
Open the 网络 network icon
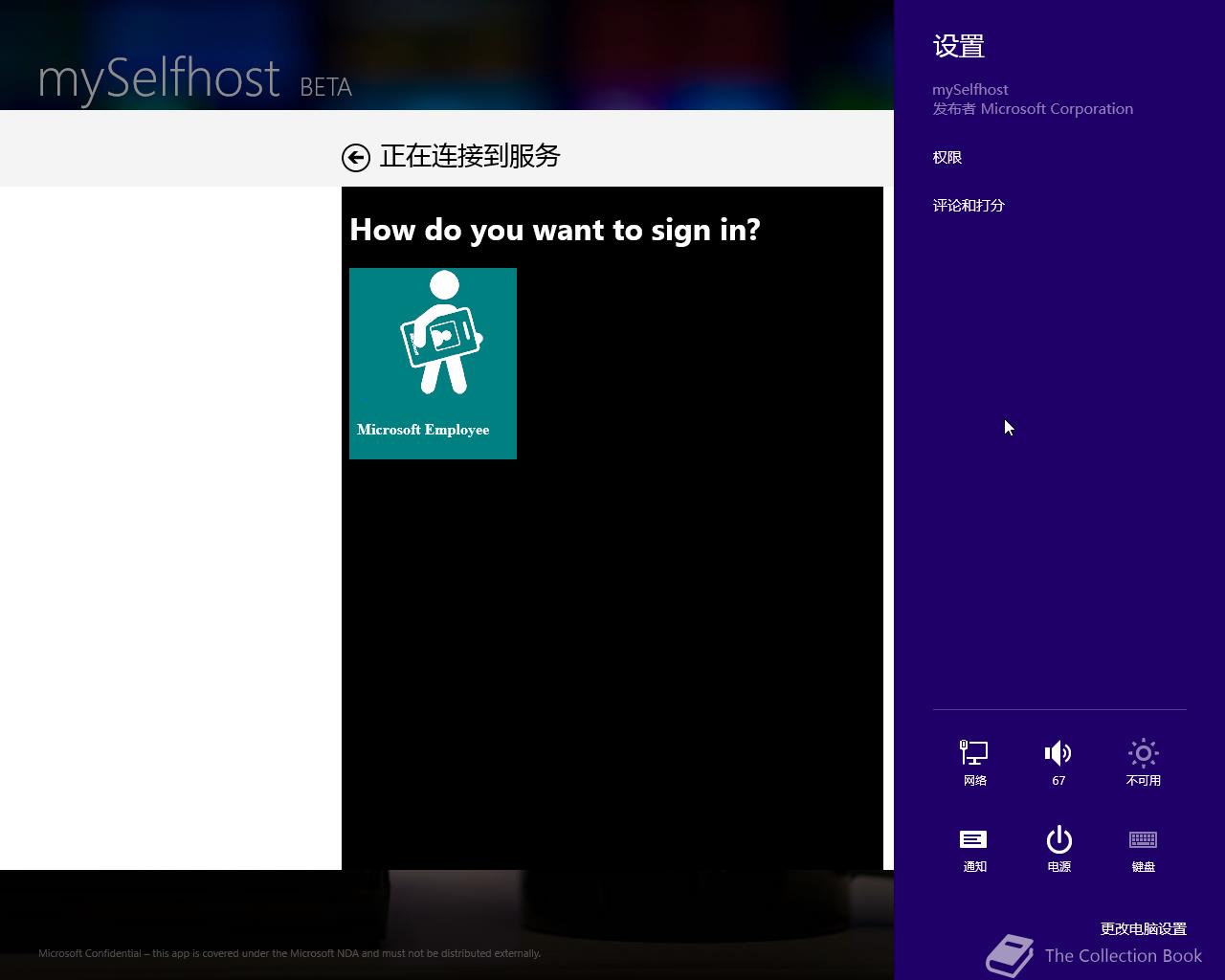click(x=974, y=762)
